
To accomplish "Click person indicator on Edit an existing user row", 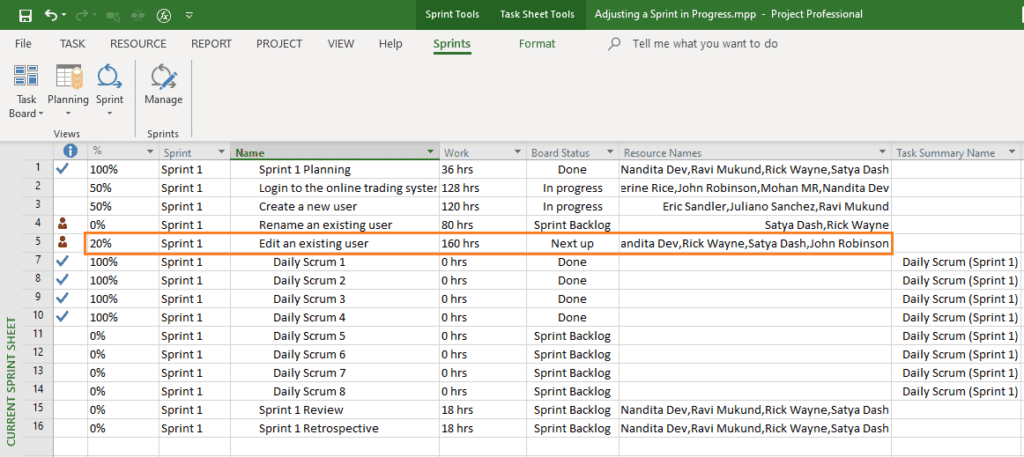I will coord(62,243).
